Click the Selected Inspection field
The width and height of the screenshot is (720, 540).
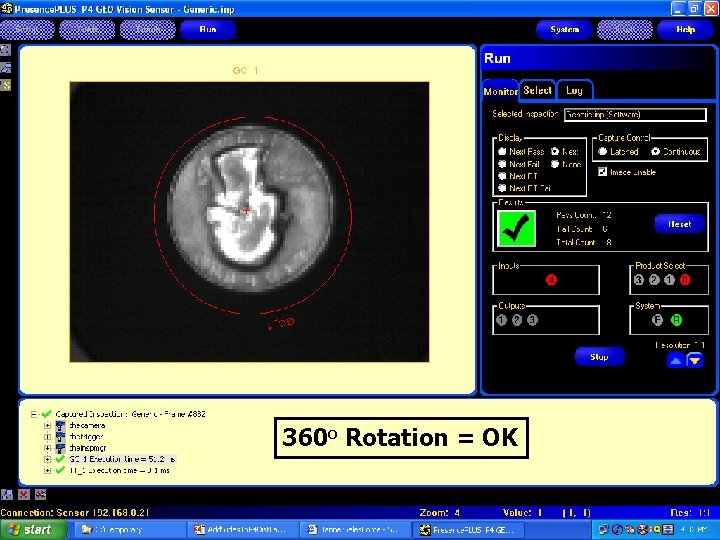coord(635,114)
